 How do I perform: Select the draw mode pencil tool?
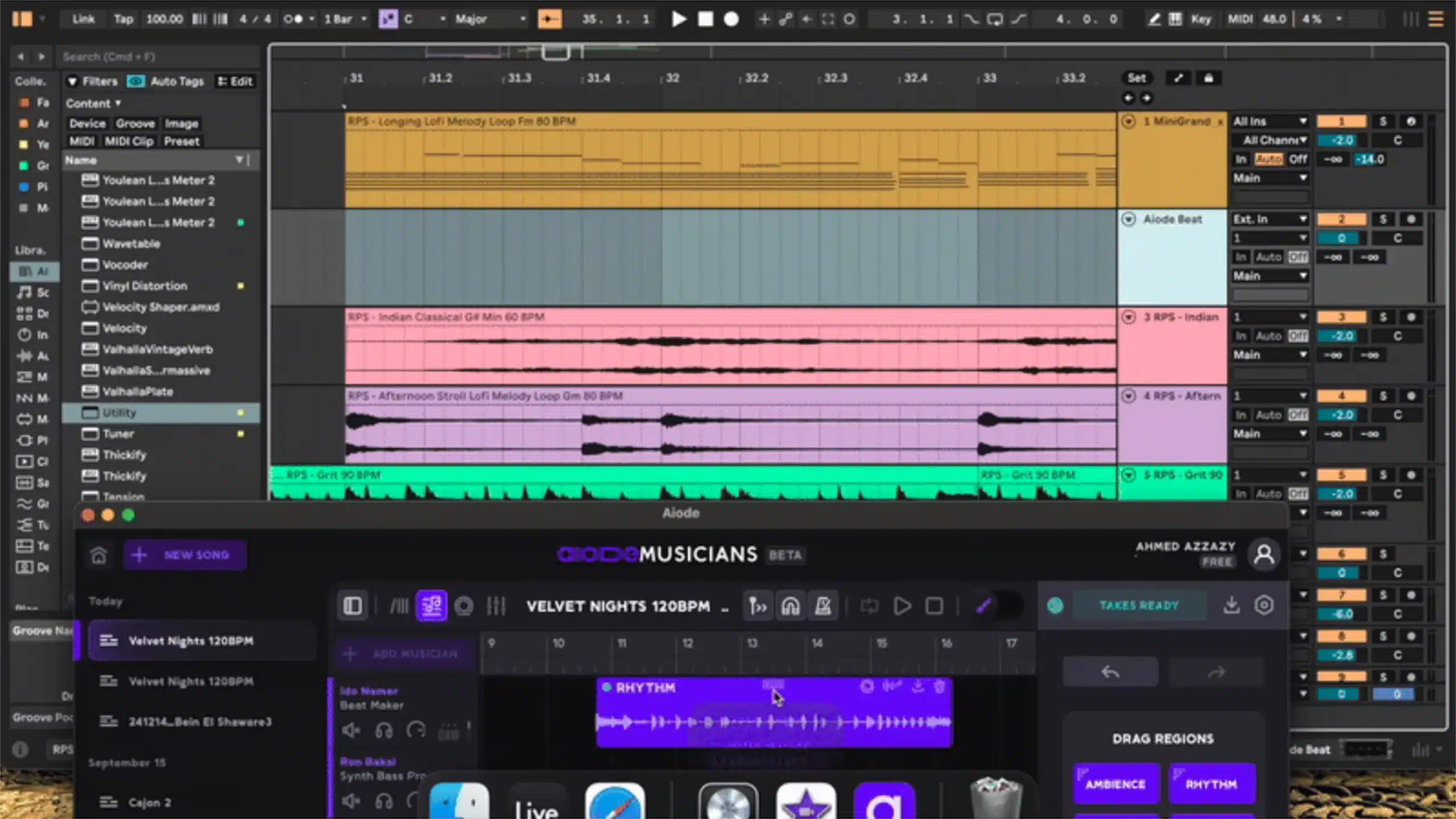(x=1153, y=19)
